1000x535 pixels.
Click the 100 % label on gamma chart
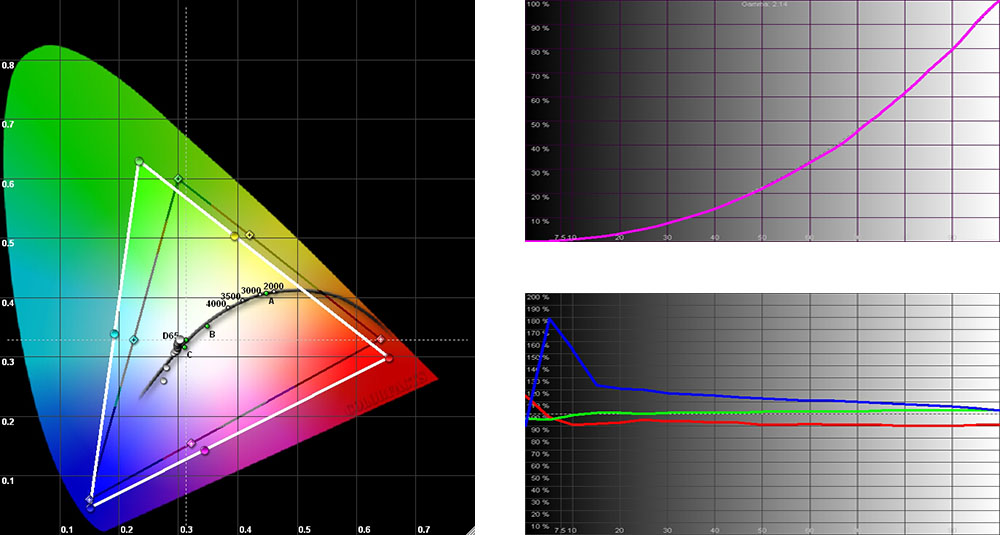tap(537, 5)
